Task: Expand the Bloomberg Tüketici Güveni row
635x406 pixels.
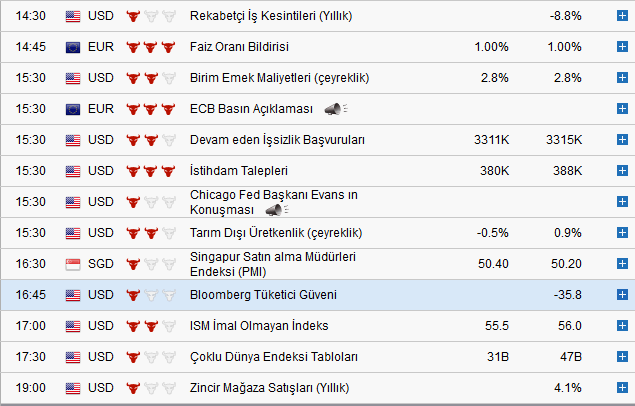Action: pyautogui.click(x=621, y=295)
